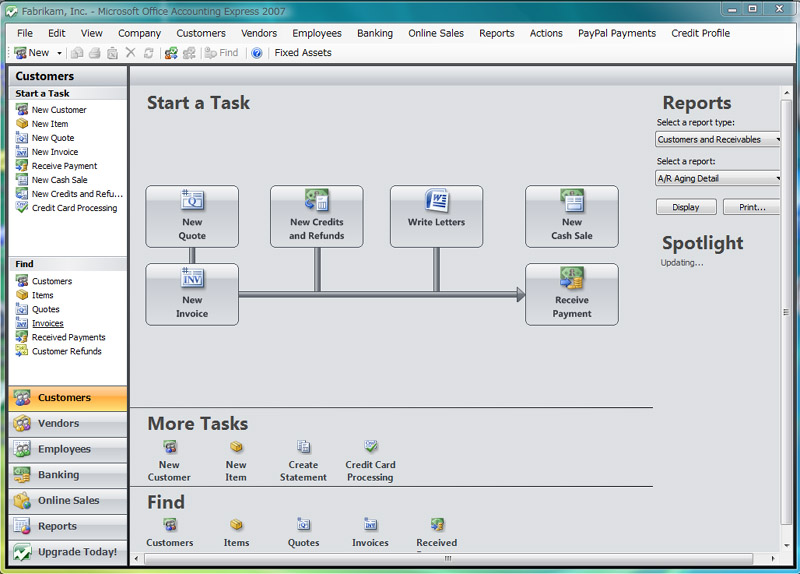Click the Receive Payment flowchart tile
The image size is (800, 574).
(572, 294)
